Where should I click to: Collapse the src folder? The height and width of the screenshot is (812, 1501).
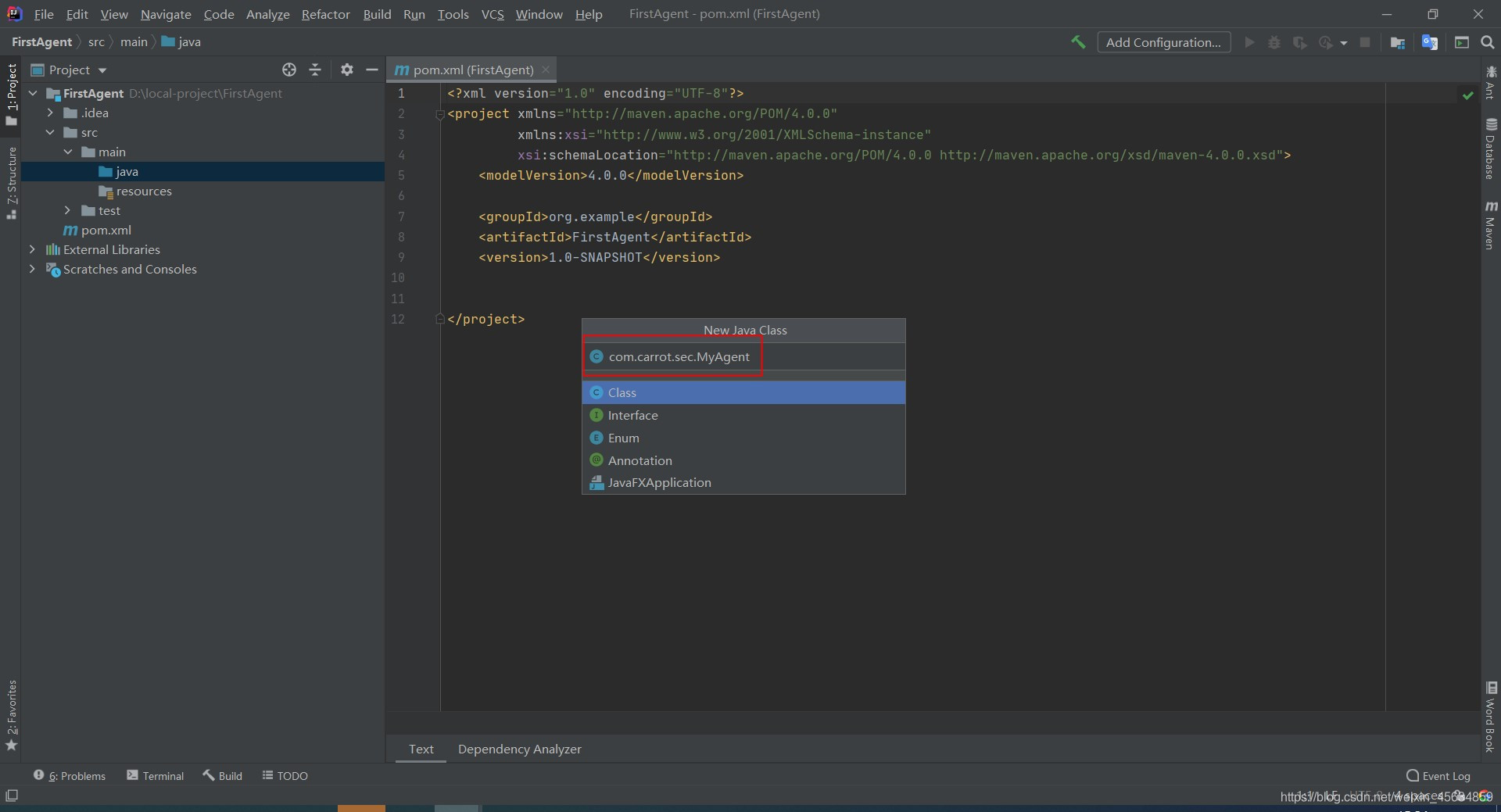[50, 132]
